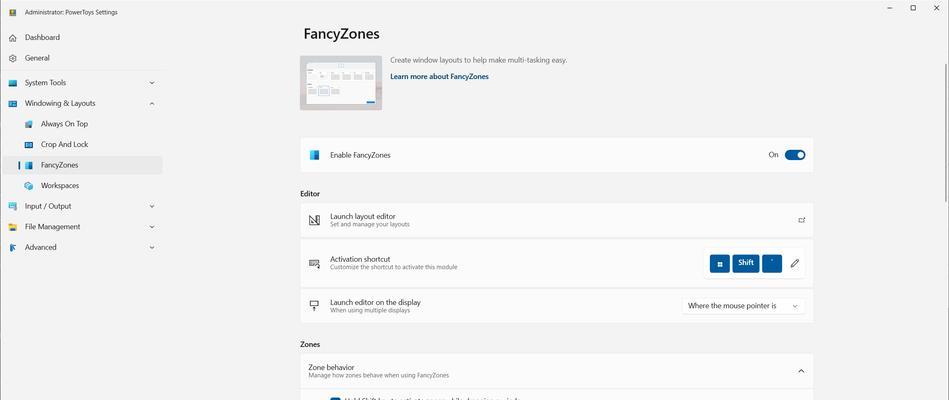Expand the System Tools section
The image size is (949, 400).
pyautogui.click(x=152, y=83)
